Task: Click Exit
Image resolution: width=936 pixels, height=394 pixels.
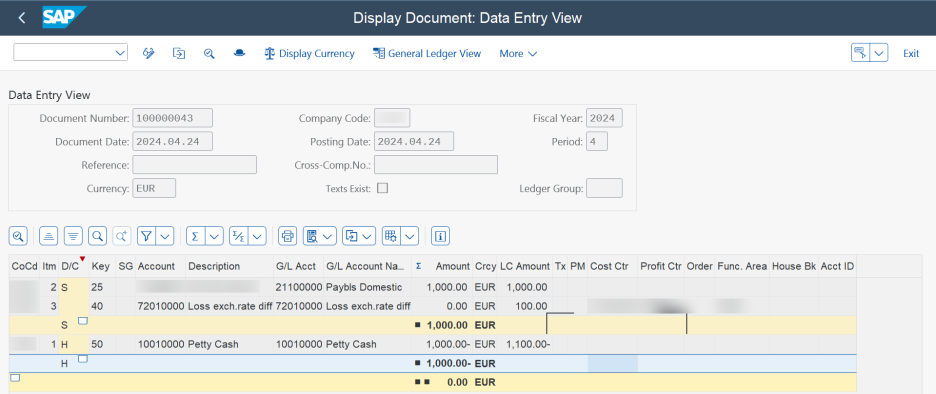Action: pos(911,53)
